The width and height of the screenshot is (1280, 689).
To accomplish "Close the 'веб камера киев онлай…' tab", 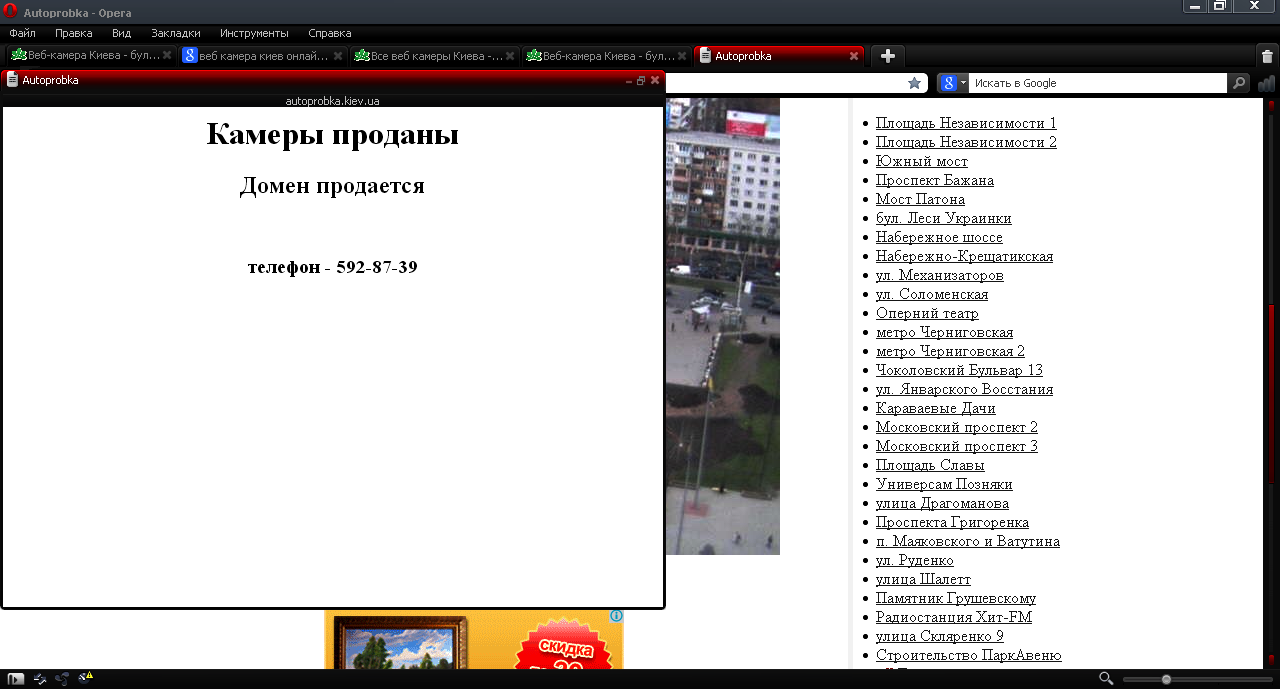I will tap(338, 56).
